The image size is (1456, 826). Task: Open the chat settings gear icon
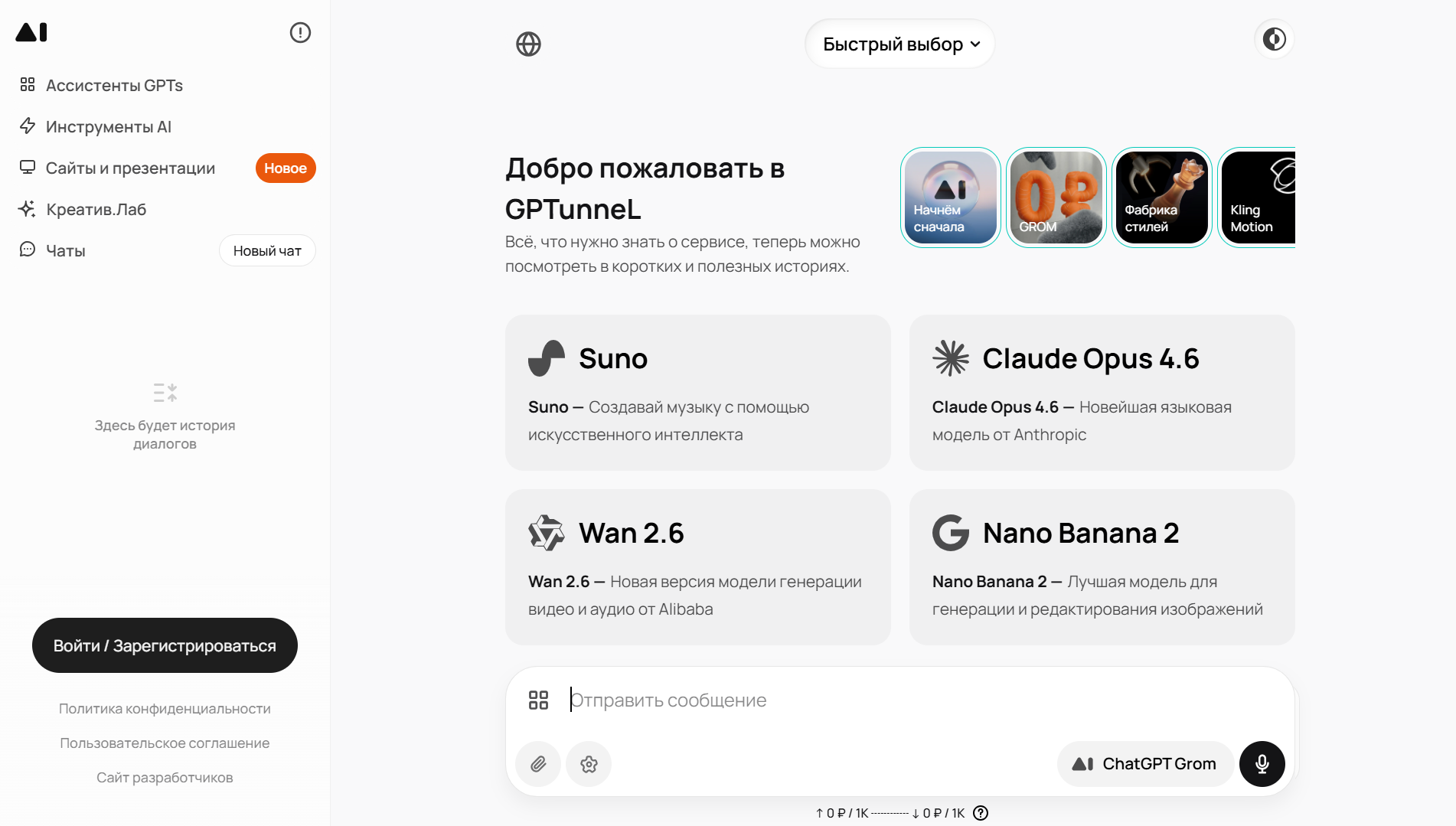[x=589, y=764]
